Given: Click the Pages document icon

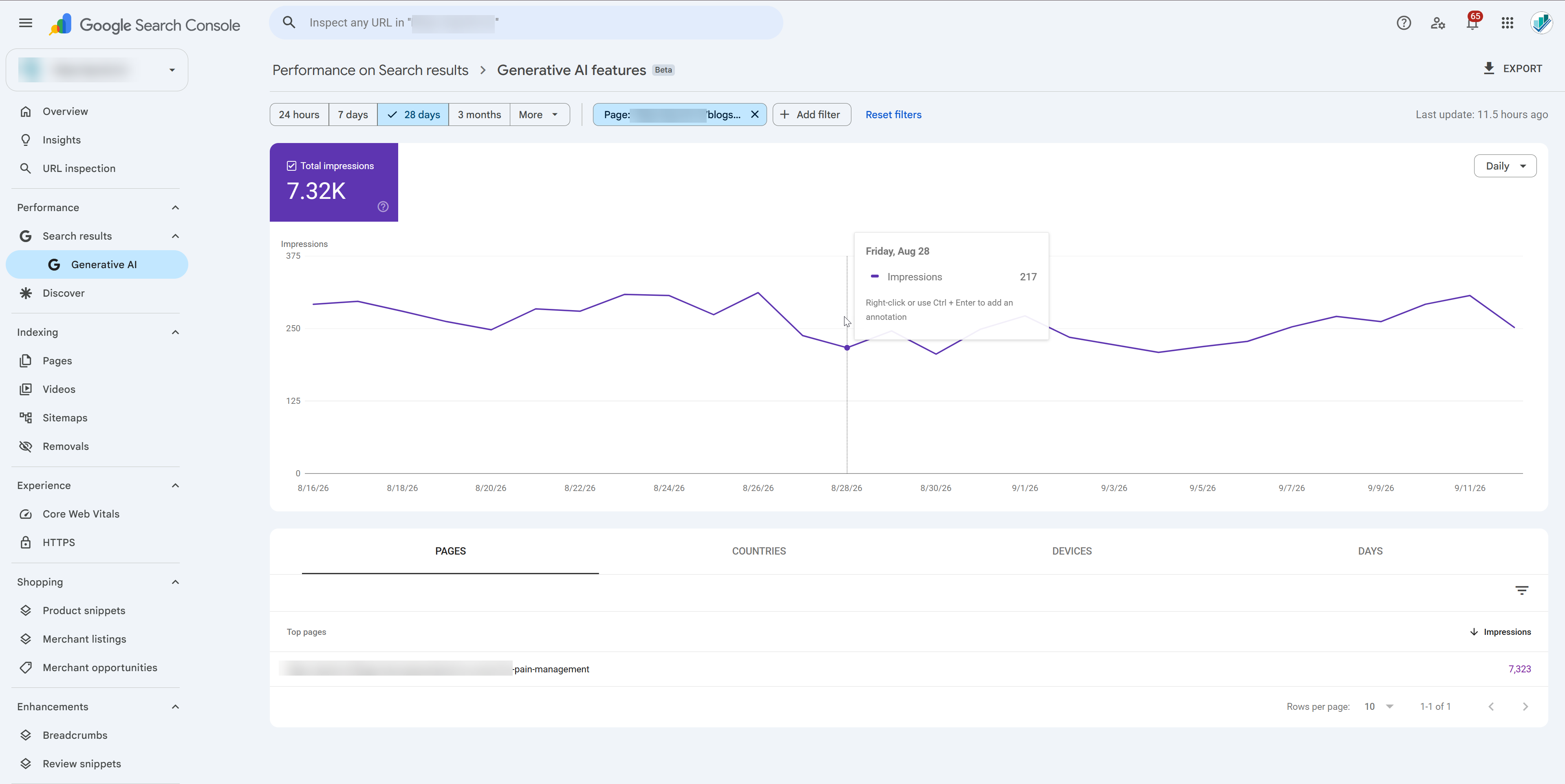Looking at the screenshot, I should [26, 361].
